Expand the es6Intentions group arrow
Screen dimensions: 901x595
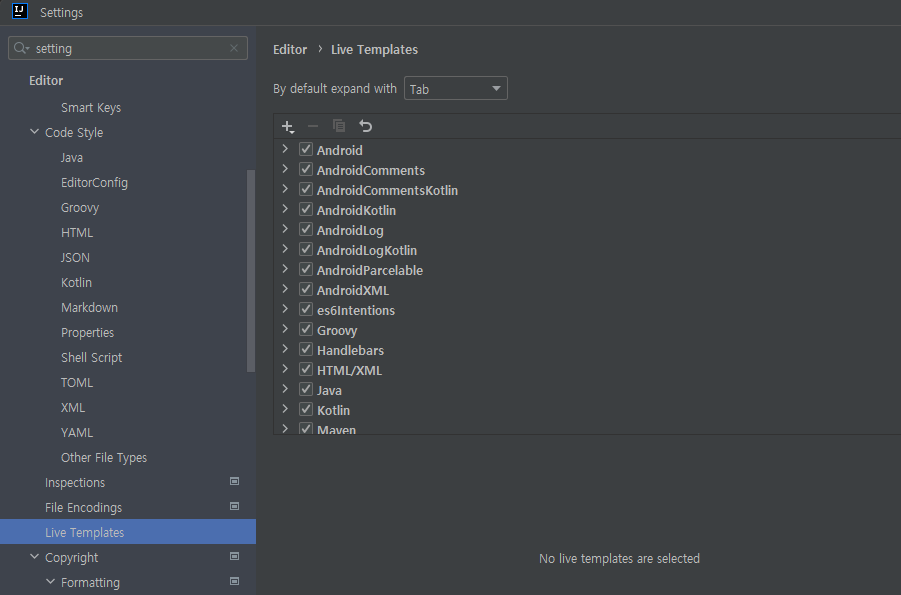pyautogui.click(x=285, y=309)
